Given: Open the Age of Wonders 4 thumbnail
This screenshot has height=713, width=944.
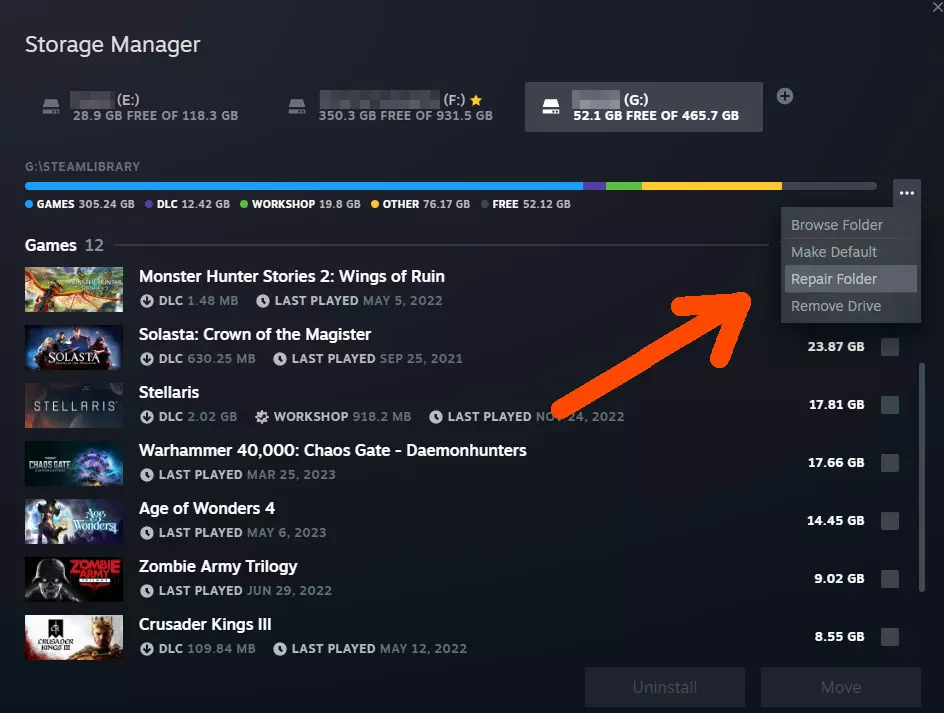Looking at the screenshot, I should 74,522.
